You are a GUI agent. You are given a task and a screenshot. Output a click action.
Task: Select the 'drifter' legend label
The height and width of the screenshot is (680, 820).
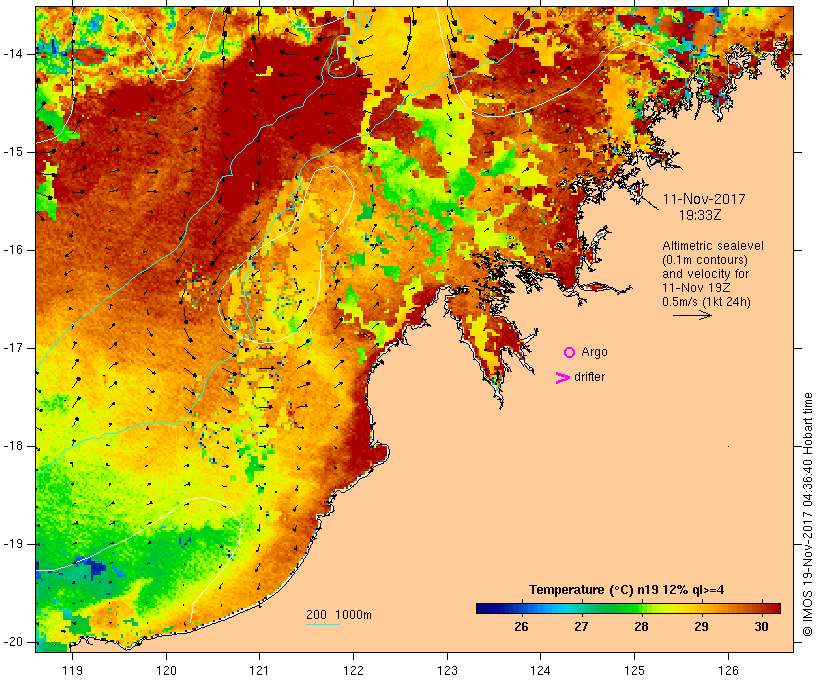tap(590, 377)
